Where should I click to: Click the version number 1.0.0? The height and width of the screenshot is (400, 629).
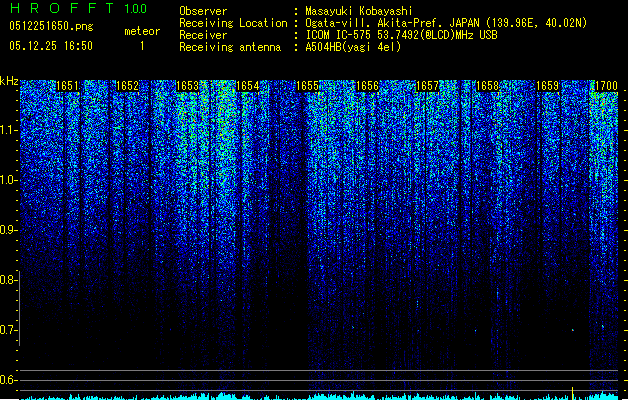point(135,8)
